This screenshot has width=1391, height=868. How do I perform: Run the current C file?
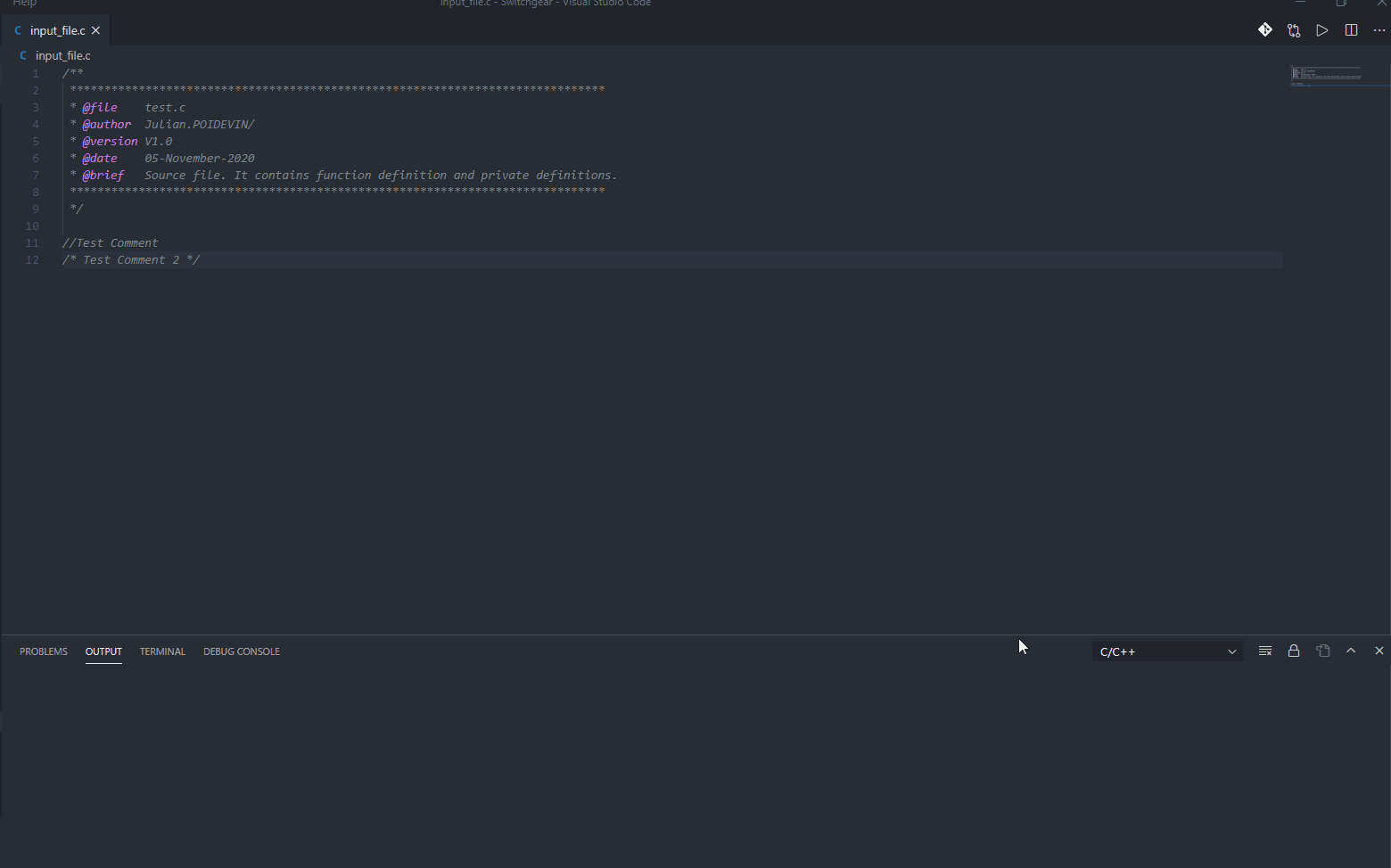pos(1322,29)
